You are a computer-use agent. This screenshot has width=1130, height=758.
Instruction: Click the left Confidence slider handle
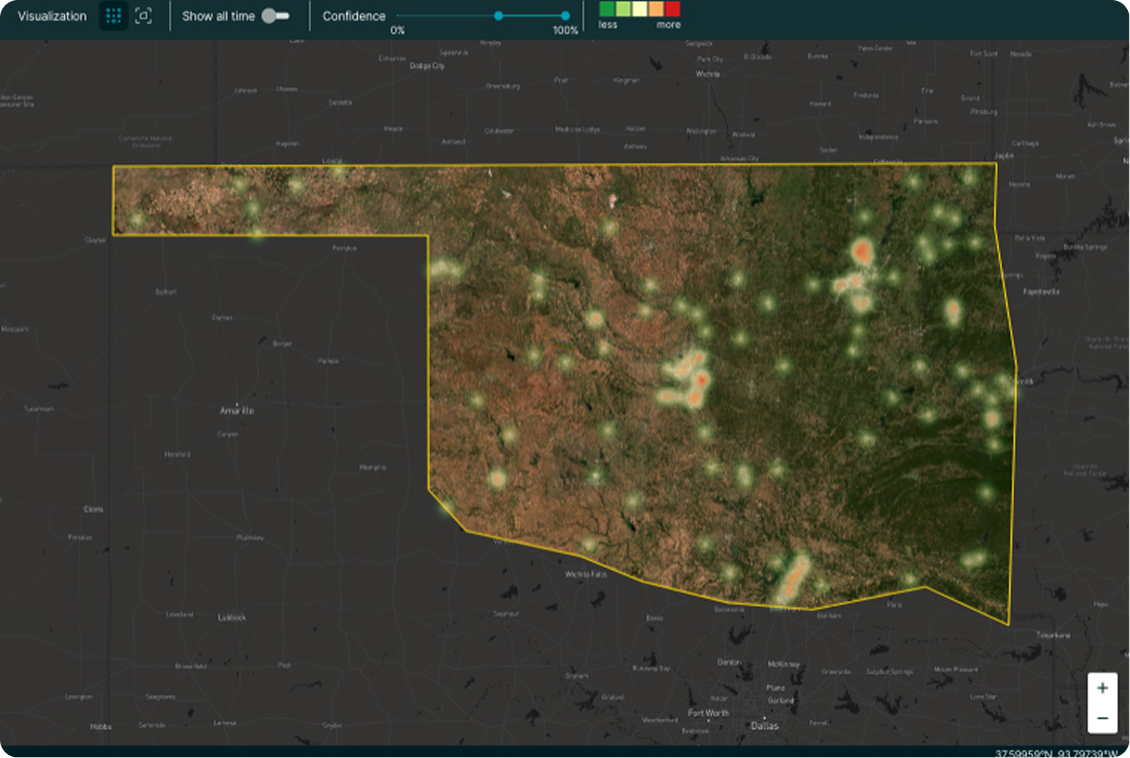(x=498, y=16)
